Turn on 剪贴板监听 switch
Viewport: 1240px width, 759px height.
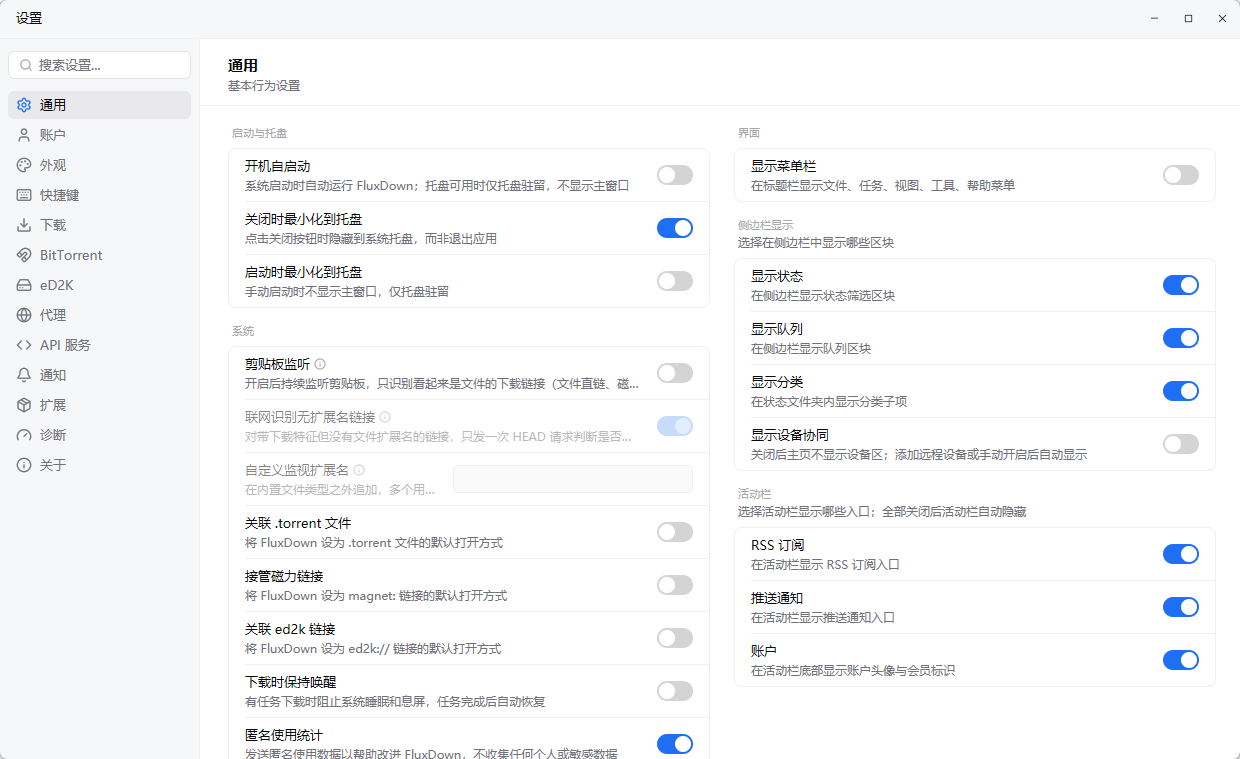[675, 373]
